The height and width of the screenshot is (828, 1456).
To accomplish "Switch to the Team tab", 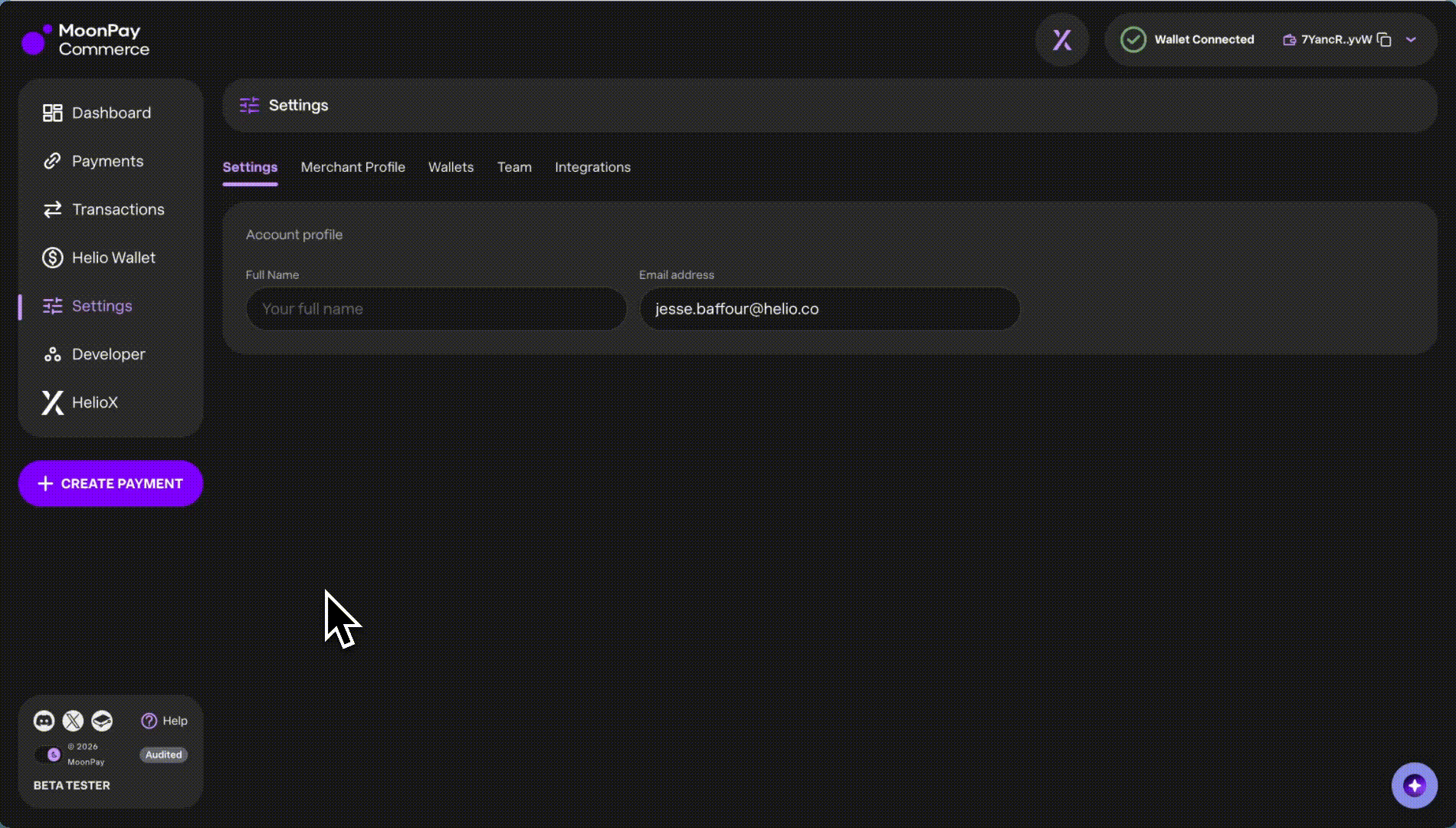I will pos(514,167).
